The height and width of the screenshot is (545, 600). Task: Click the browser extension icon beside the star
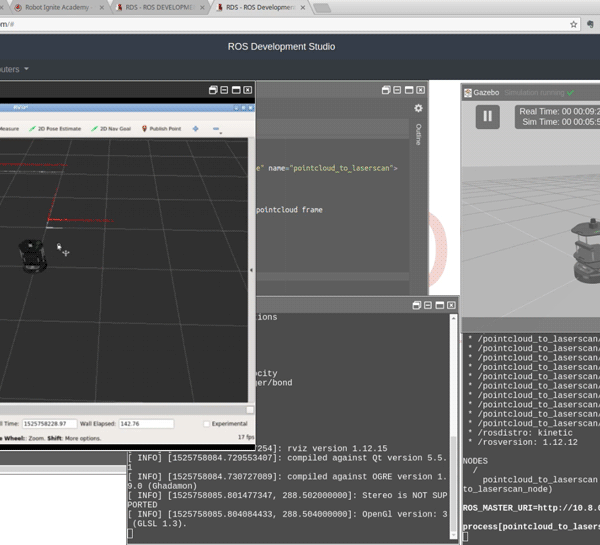tap(590, 24)
